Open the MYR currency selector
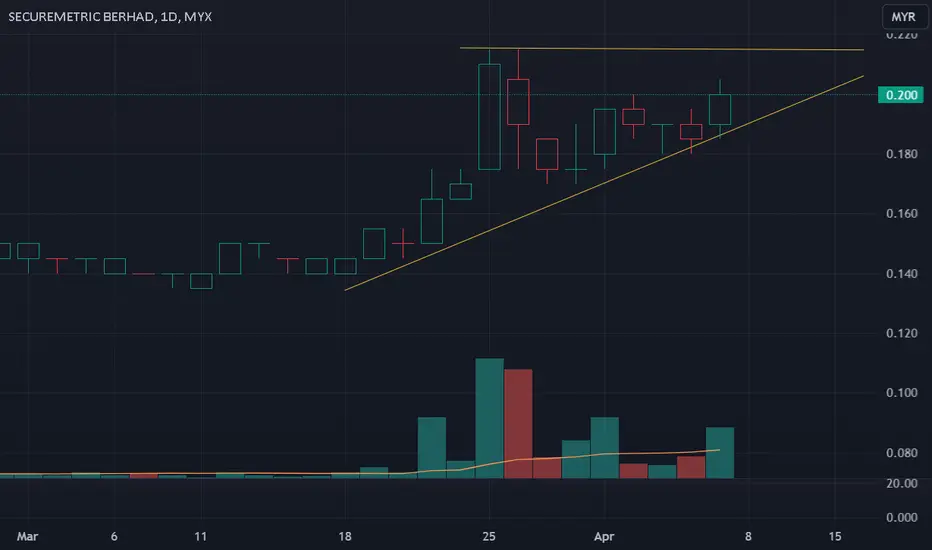 903,17
